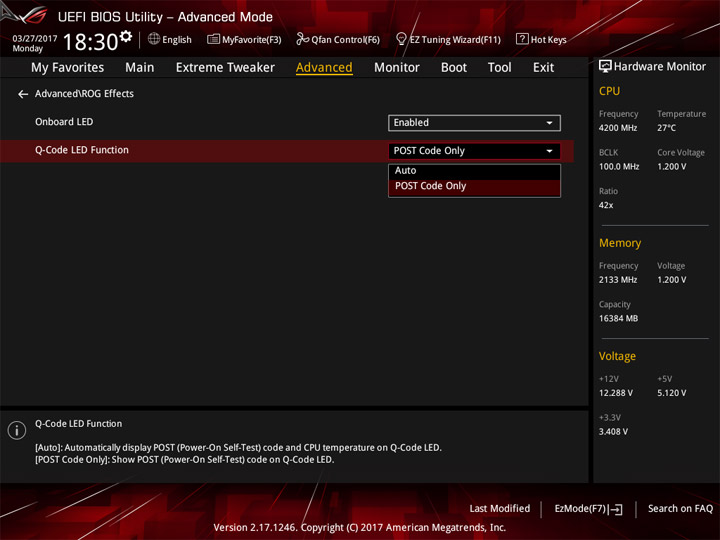The width and height of the screenshot is (720, 540).
Task: Click the MyFavorite list icon
Action: pos(213,39)
